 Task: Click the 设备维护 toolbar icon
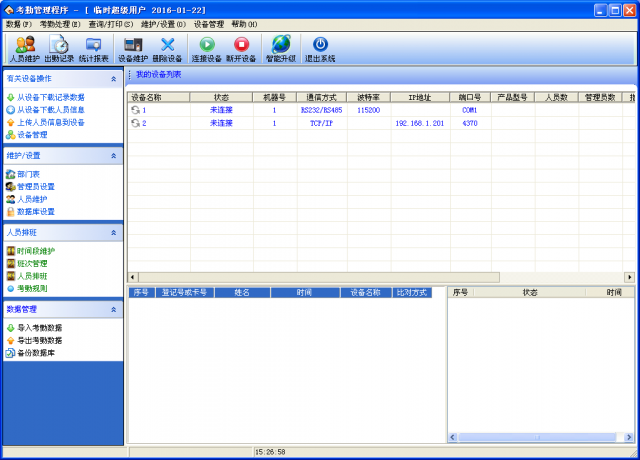pyautogui.click(x=132, y=49)
